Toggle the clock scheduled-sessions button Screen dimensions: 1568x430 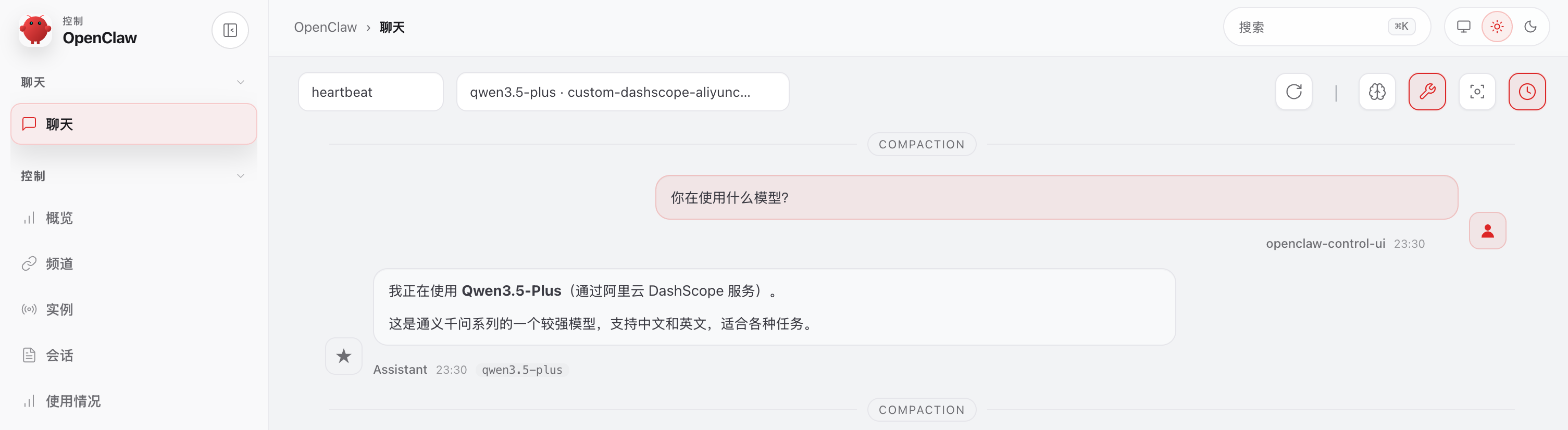point(1527,92)
